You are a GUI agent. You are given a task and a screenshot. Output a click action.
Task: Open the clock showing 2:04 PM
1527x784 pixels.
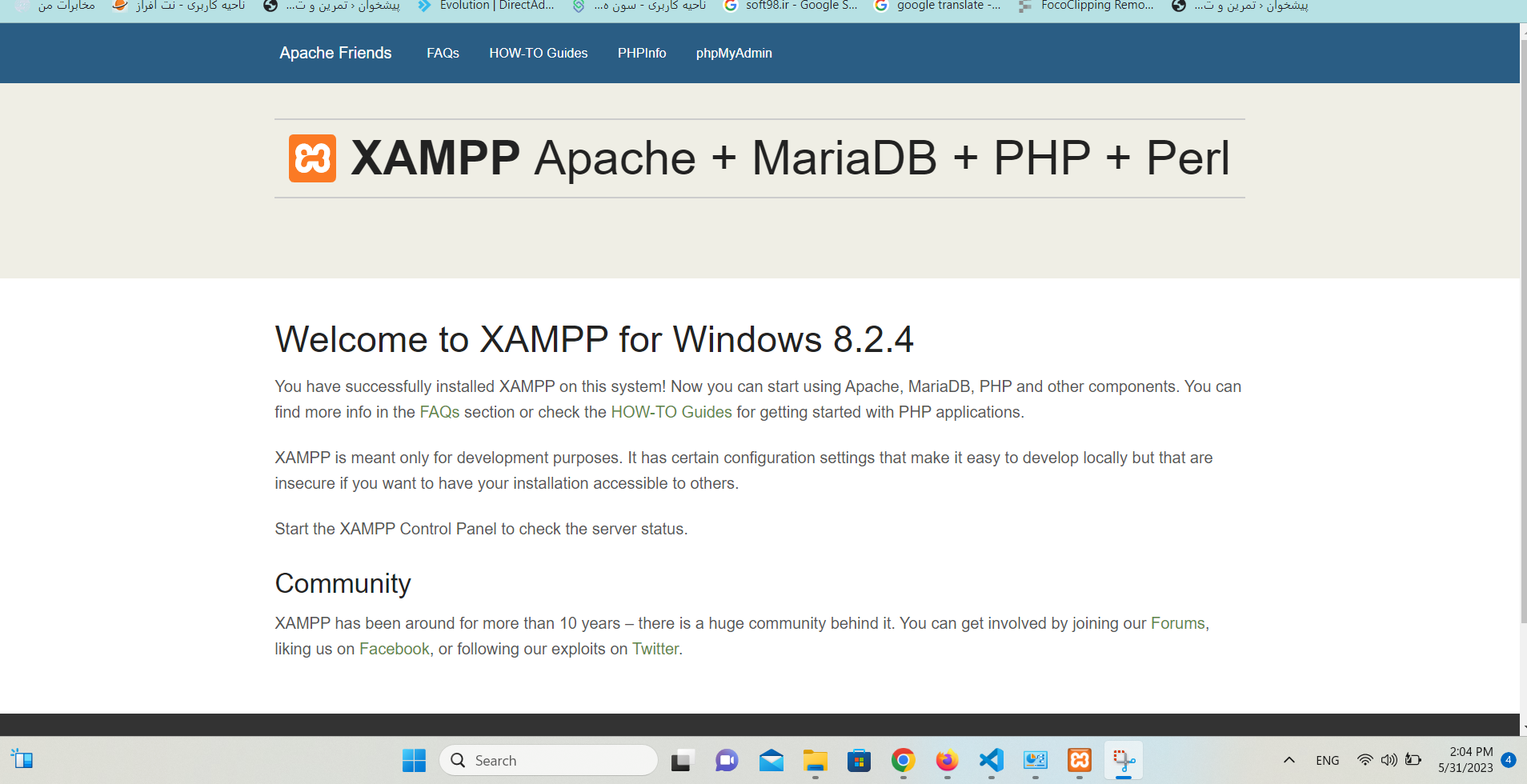tap(1465, 760)
